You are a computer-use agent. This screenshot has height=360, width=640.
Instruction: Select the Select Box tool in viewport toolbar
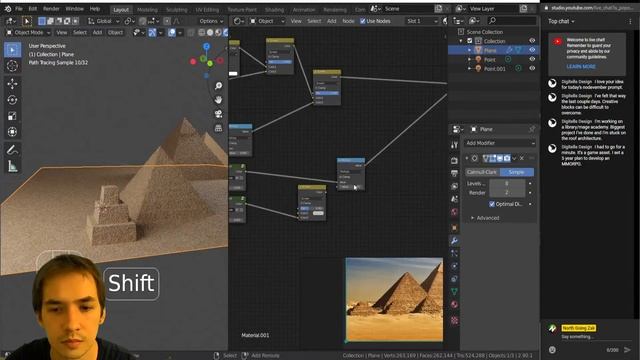pyautogui.click(x=12, y=50)
